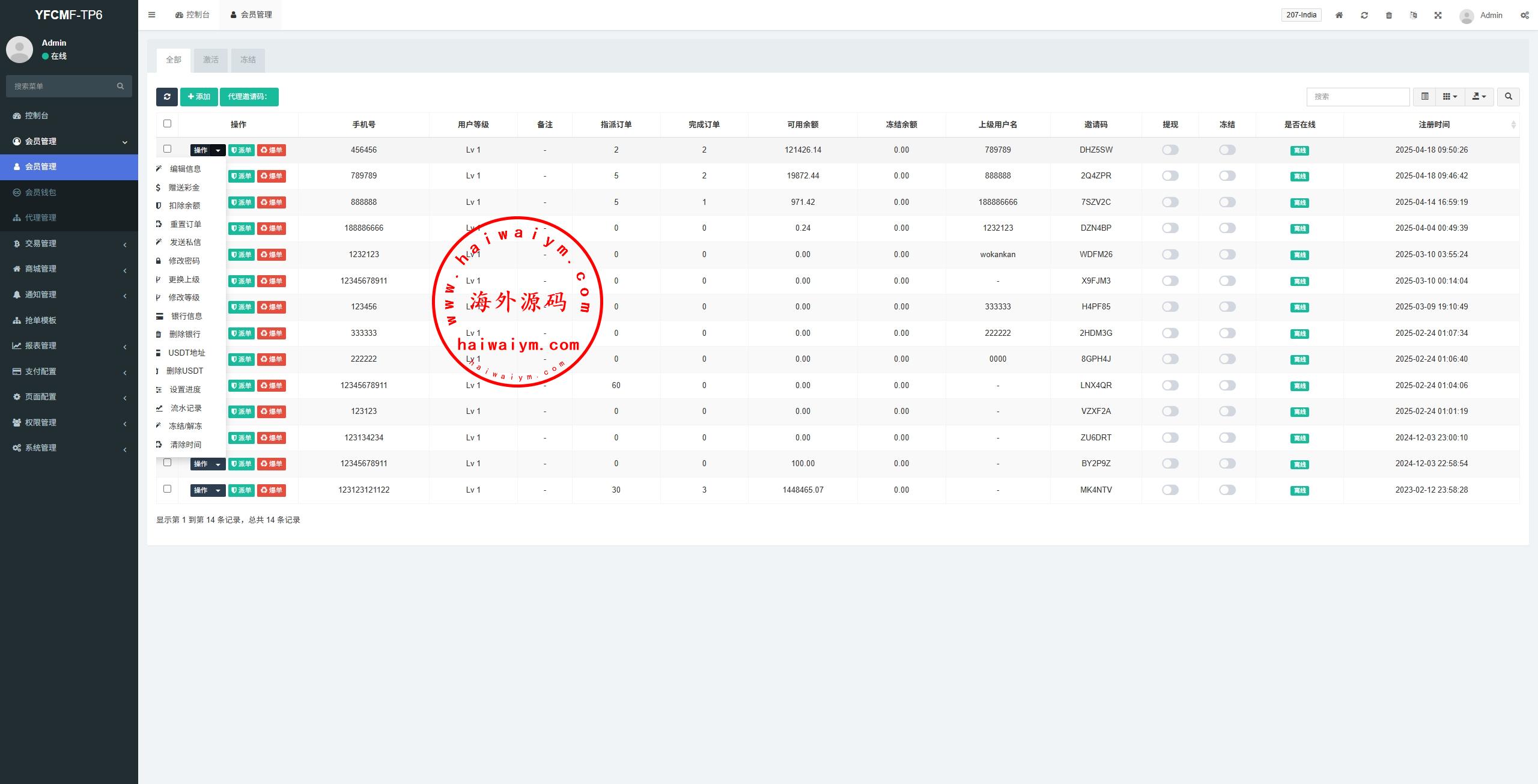The image size is (1538, 784).
Task: Click the fullscreen expand icon
Action: [1438, 15]
